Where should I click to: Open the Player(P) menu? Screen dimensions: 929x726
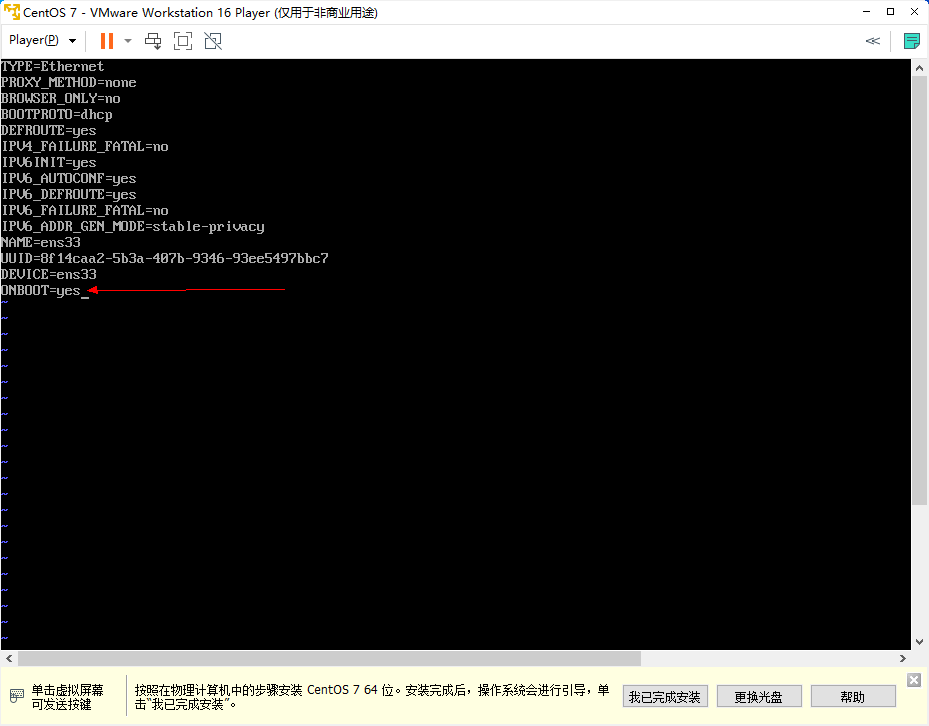pyautogui.click(x=41, y=41)
